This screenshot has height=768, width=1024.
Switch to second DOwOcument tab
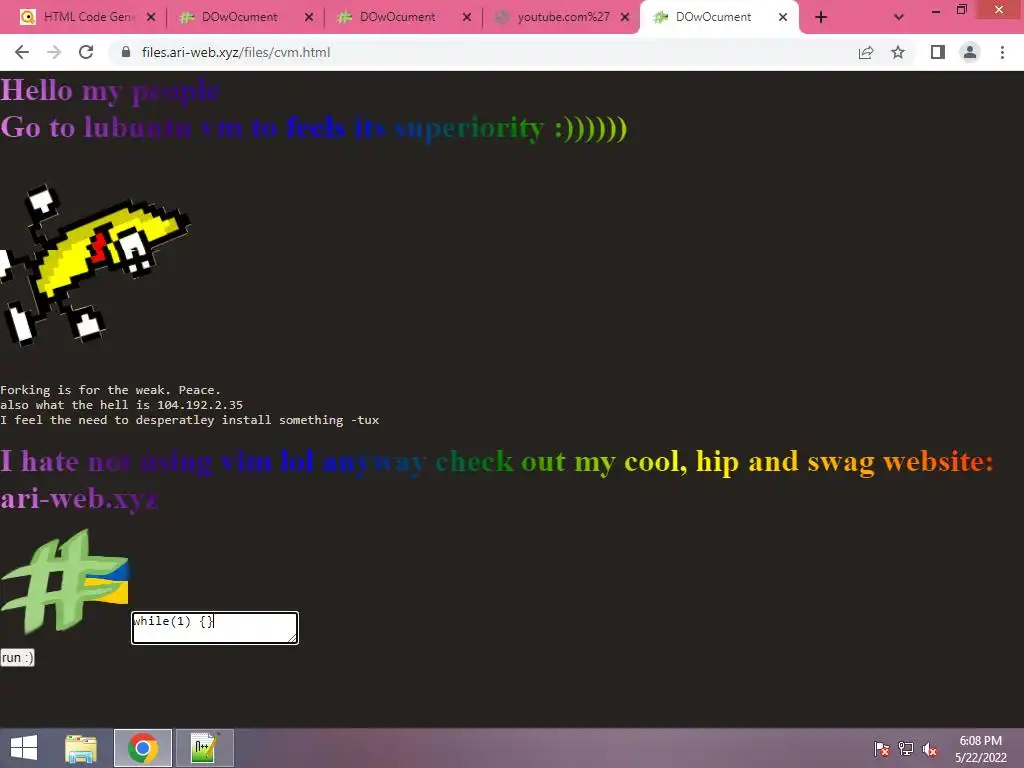coord(240,17)
